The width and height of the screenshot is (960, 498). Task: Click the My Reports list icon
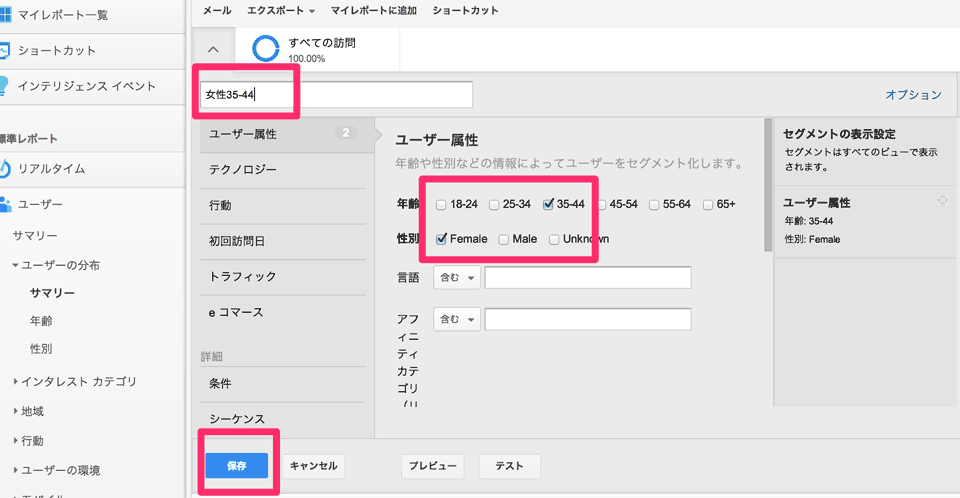coord(5,15)
